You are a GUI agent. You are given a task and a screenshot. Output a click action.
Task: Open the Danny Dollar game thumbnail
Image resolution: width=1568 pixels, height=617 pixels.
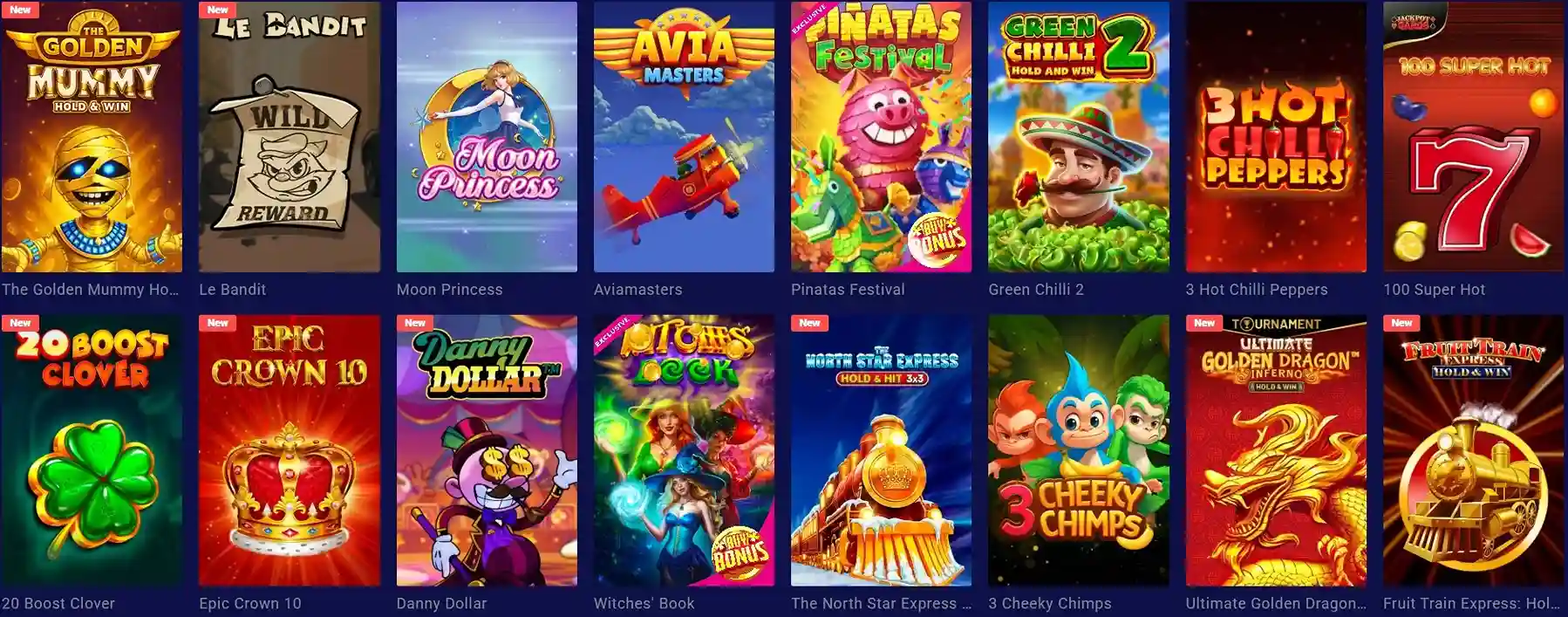(x=487, y=450)
